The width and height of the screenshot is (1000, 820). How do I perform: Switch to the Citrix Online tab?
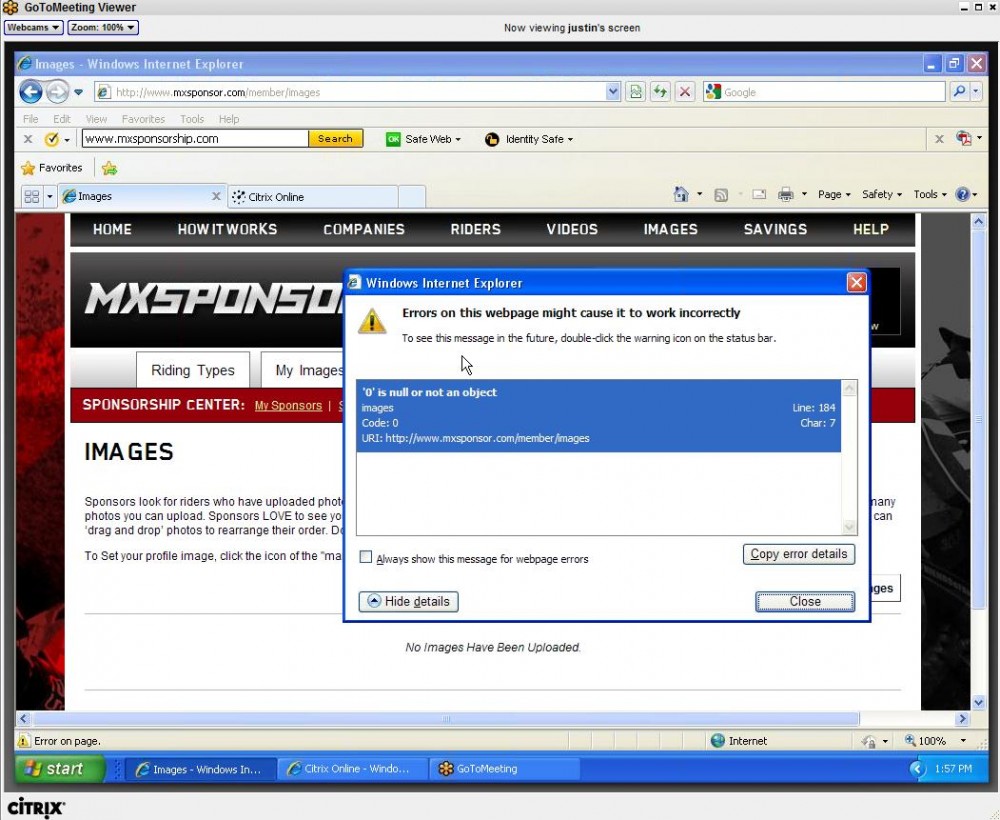[313, 197]
